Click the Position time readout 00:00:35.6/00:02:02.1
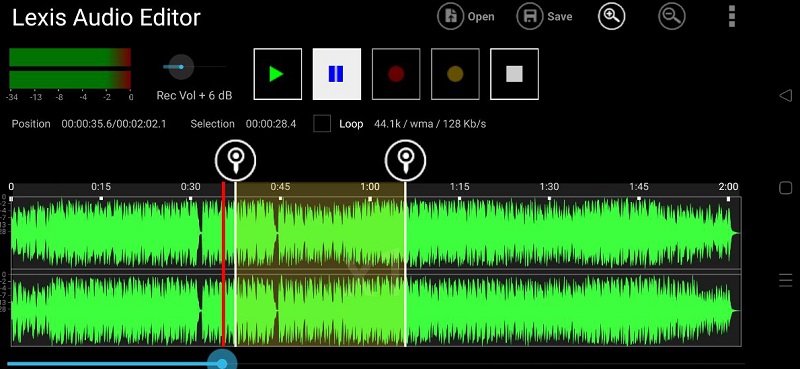Image resolution: width=800 pixels, height=369 pixels. point(114,124)
